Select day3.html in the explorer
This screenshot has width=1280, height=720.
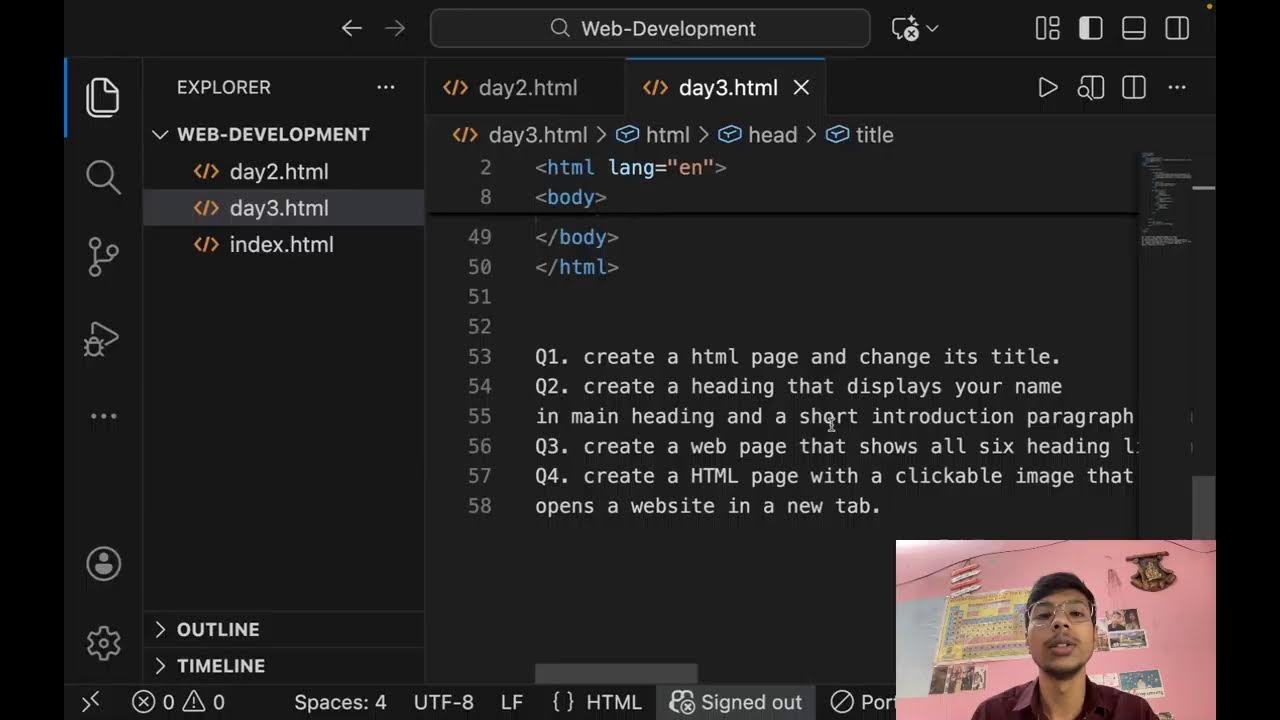(x=284, y=208)
